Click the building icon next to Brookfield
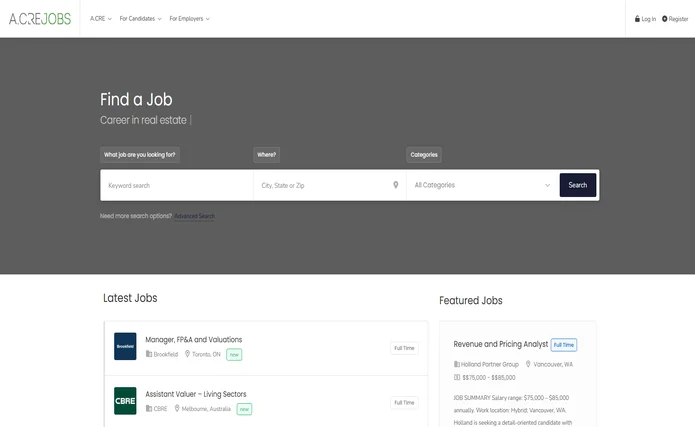The width and height of the screenshot is (695, 427). click(x=149, y=354)
